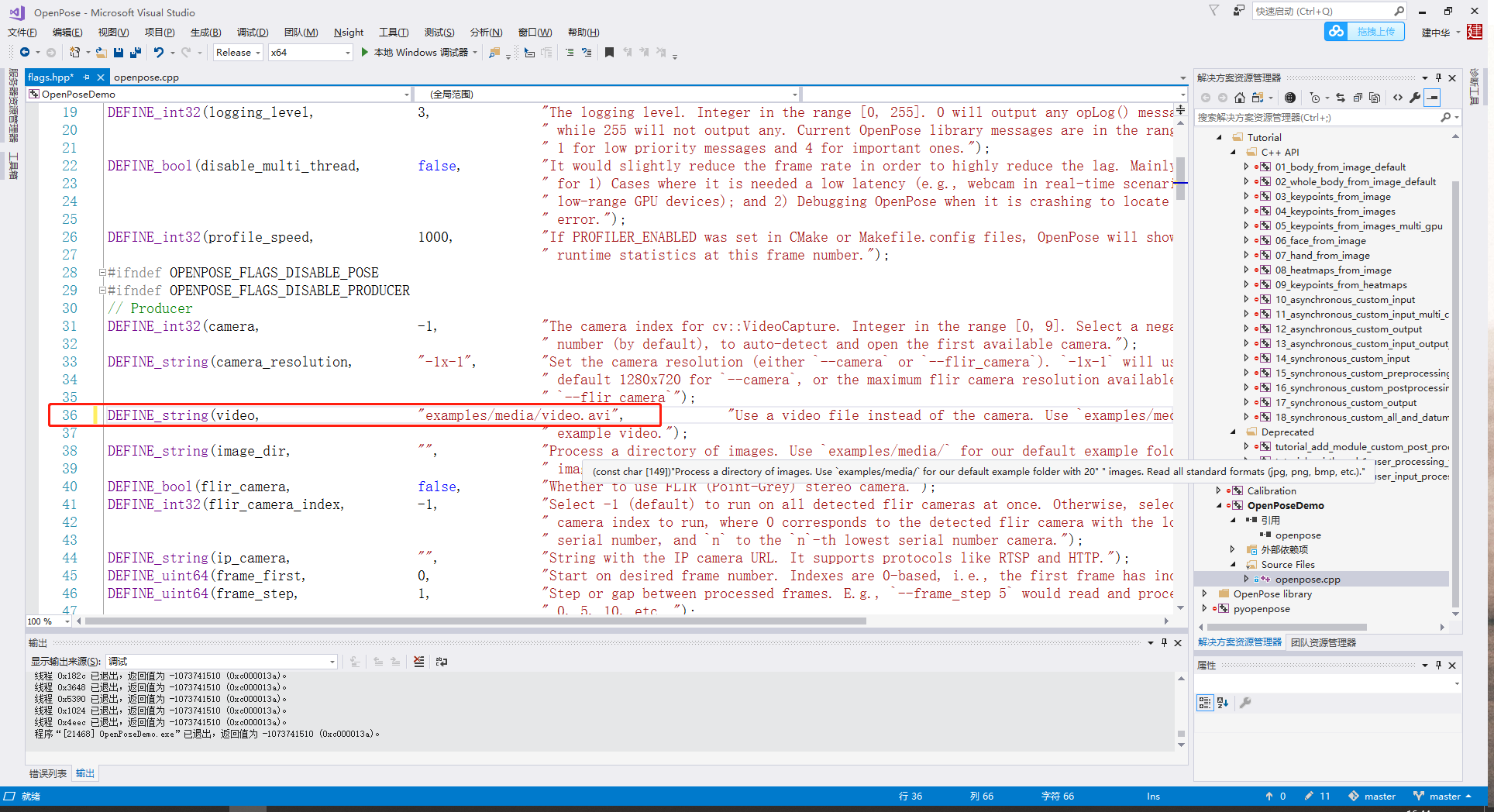Pin the Solution Explorer panel auto-hide
The image size is (1494, 812).
[1439, 77]
